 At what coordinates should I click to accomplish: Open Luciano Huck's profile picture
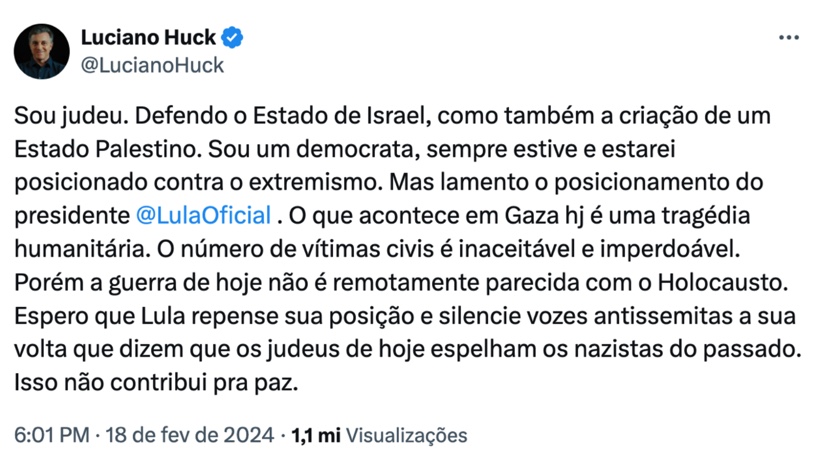[x=42, y=52]
